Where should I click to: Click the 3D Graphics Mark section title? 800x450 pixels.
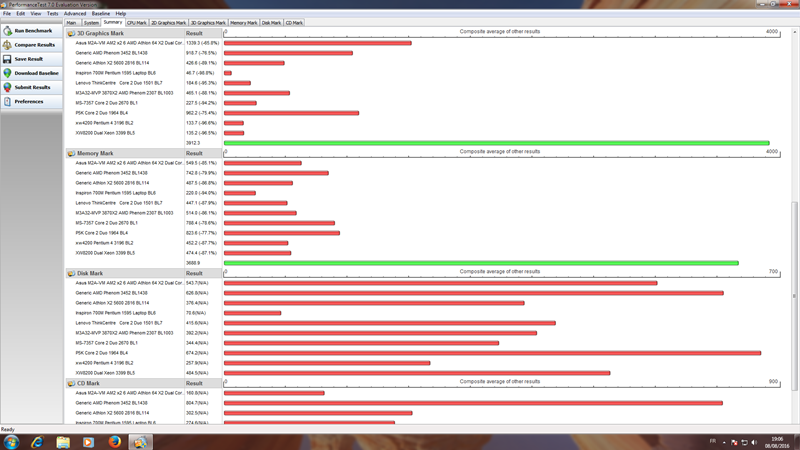point(100,33)
